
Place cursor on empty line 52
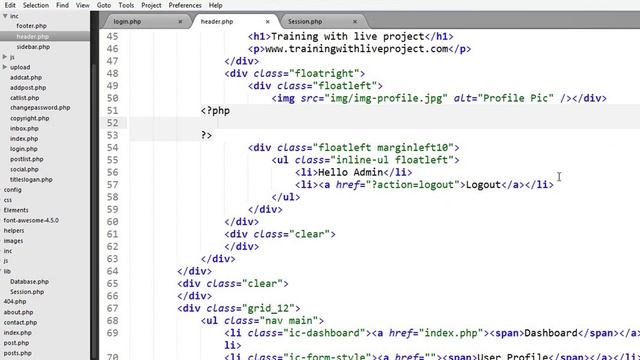point(384,123)
